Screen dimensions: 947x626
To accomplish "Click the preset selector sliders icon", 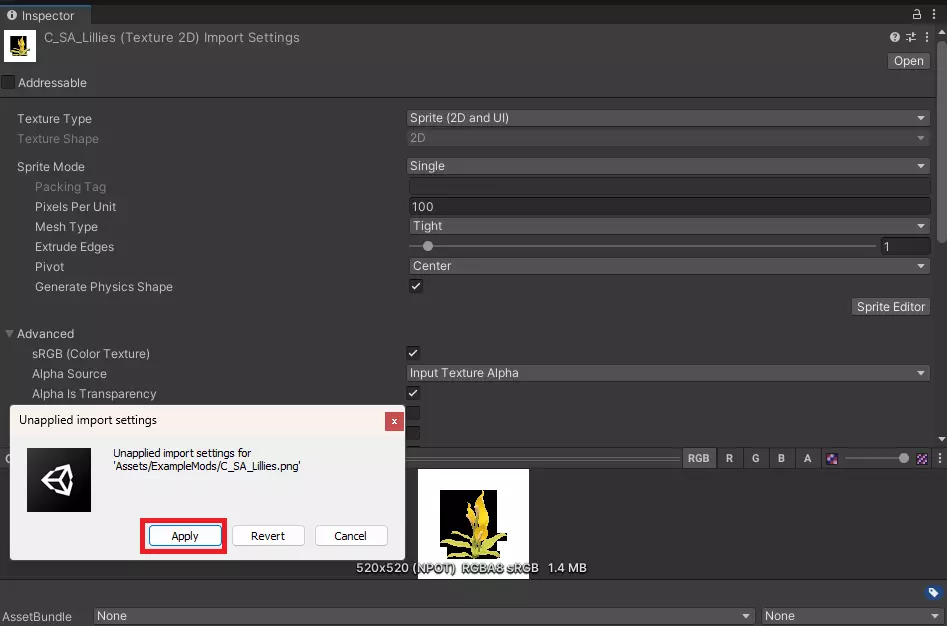I will (x=911, y=37).
